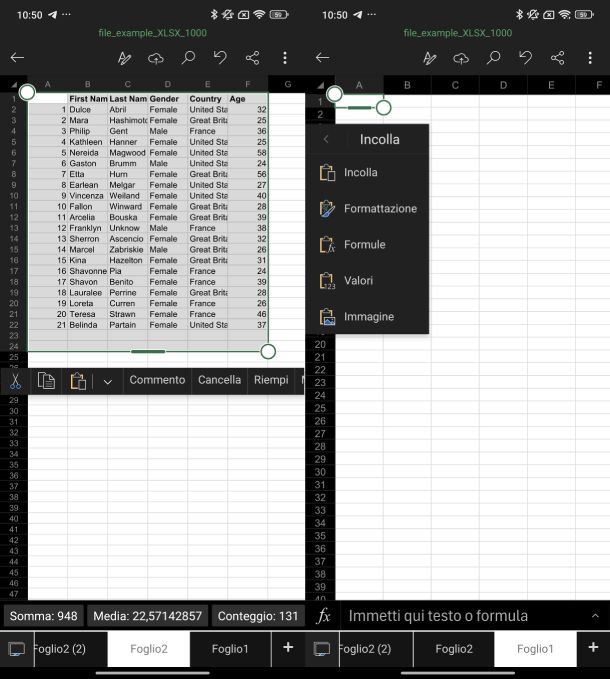Open the pen edit tool, left screen
This screenshot has height=679, width=610.
point(125,58)
